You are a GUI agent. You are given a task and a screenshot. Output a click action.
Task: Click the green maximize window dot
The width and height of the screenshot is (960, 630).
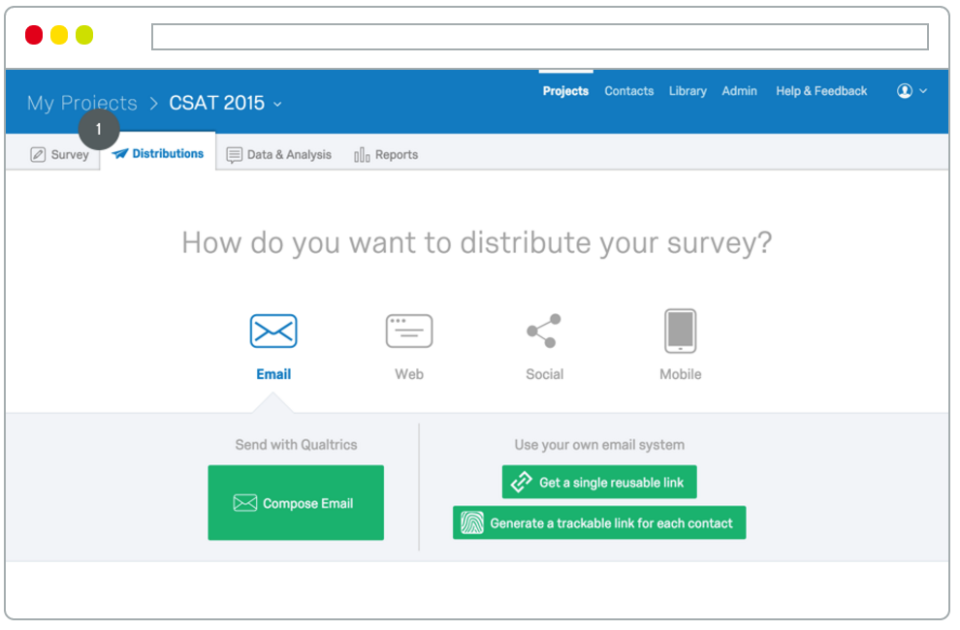(x=84, y=35)
